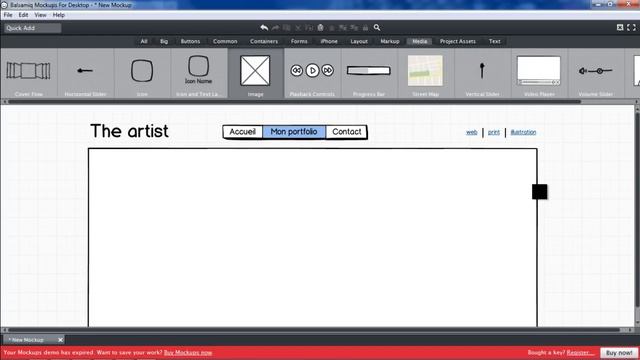Select the Cover Flow component
Screen dimensions: 640x360
click(29, 73)
